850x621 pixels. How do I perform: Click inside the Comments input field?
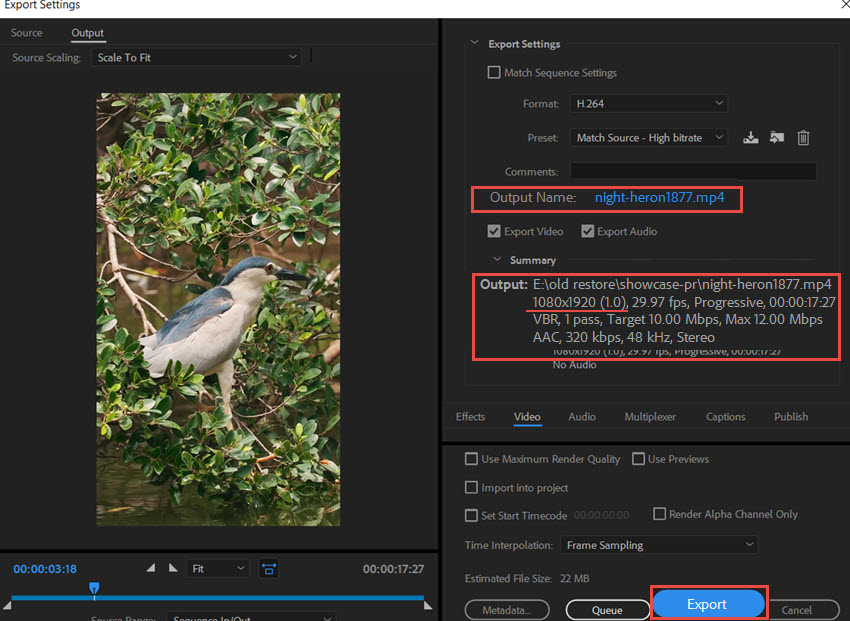tap(693, 171)
